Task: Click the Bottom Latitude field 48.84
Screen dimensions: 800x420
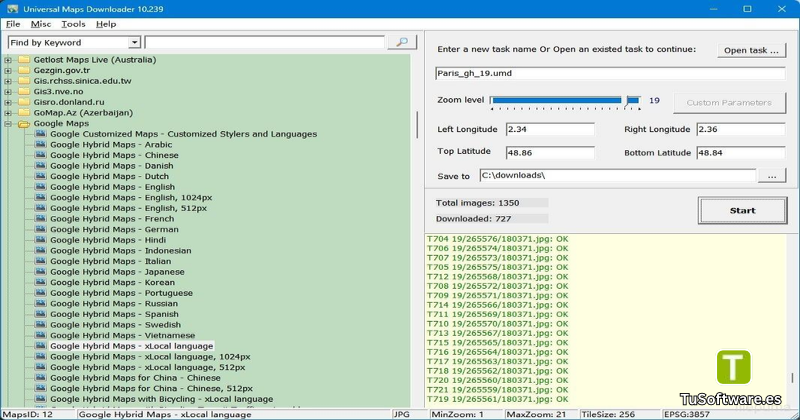Action: pos(741,153)
